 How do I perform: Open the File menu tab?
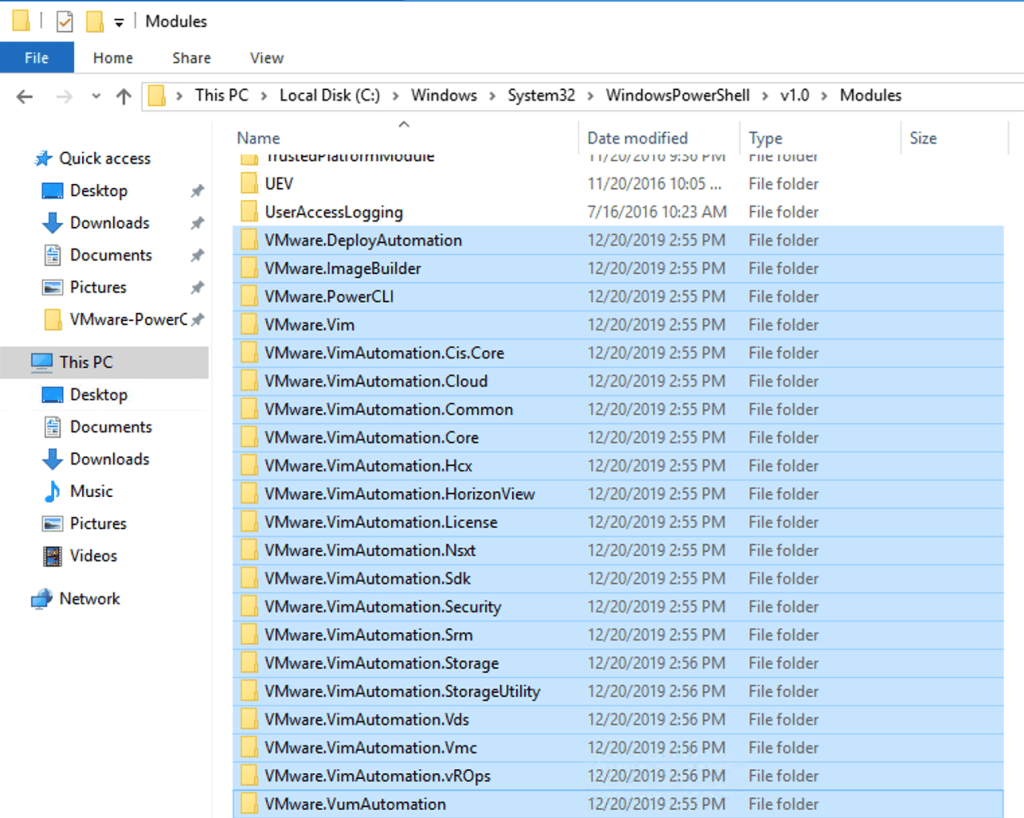[36, 58]
